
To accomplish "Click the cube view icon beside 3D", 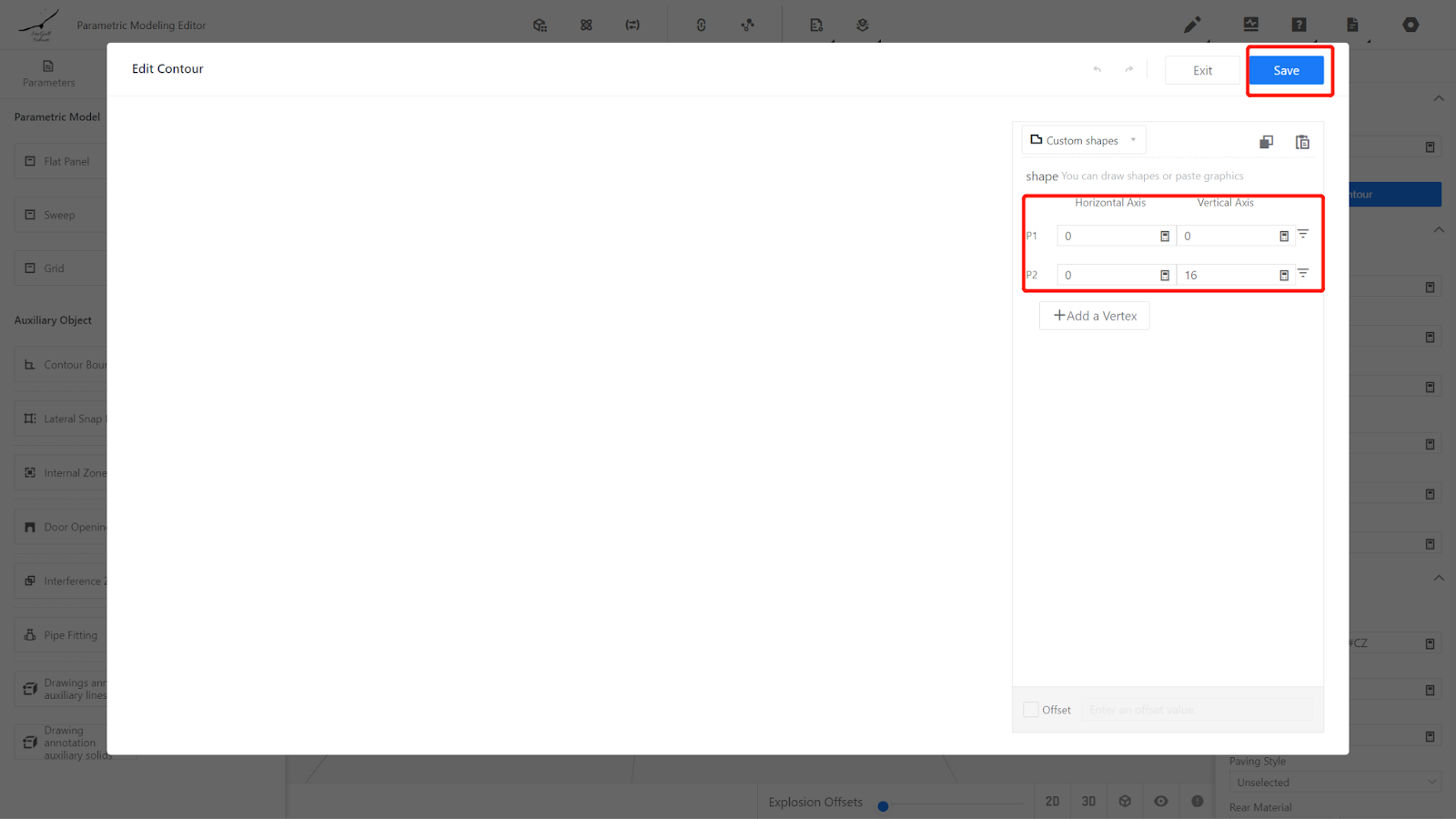I will click(x=1125, y=802).
